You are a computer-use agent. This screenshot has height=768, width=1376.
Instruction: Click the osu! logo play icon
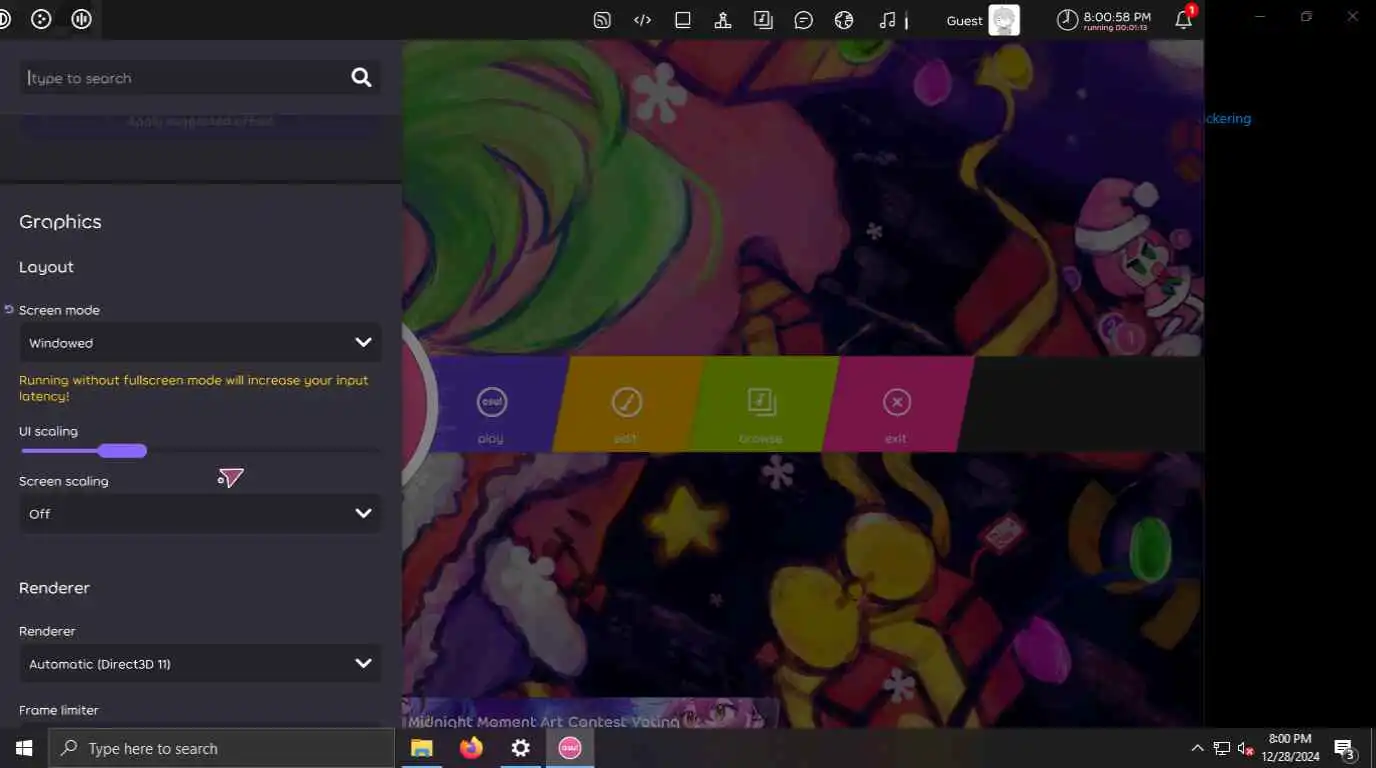pyautogui.click(x=491, y=402)
